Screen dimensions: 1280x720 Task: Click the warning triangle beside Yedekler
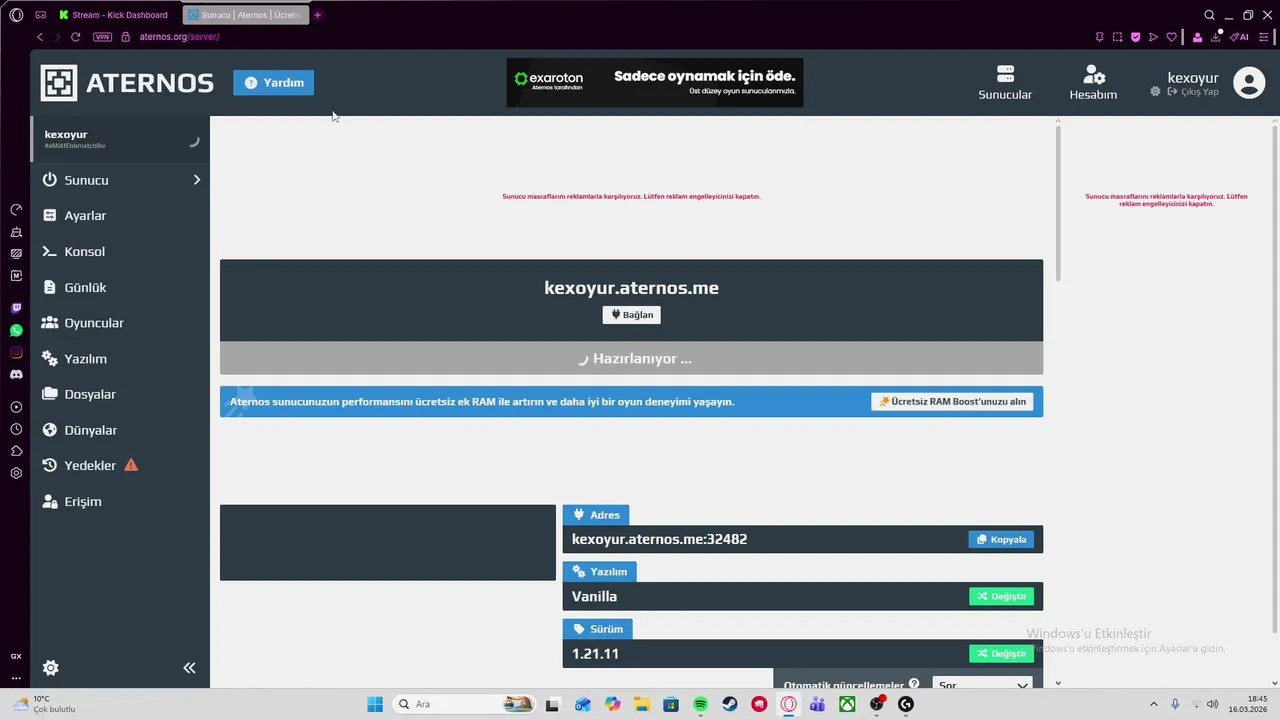[131, 465]
